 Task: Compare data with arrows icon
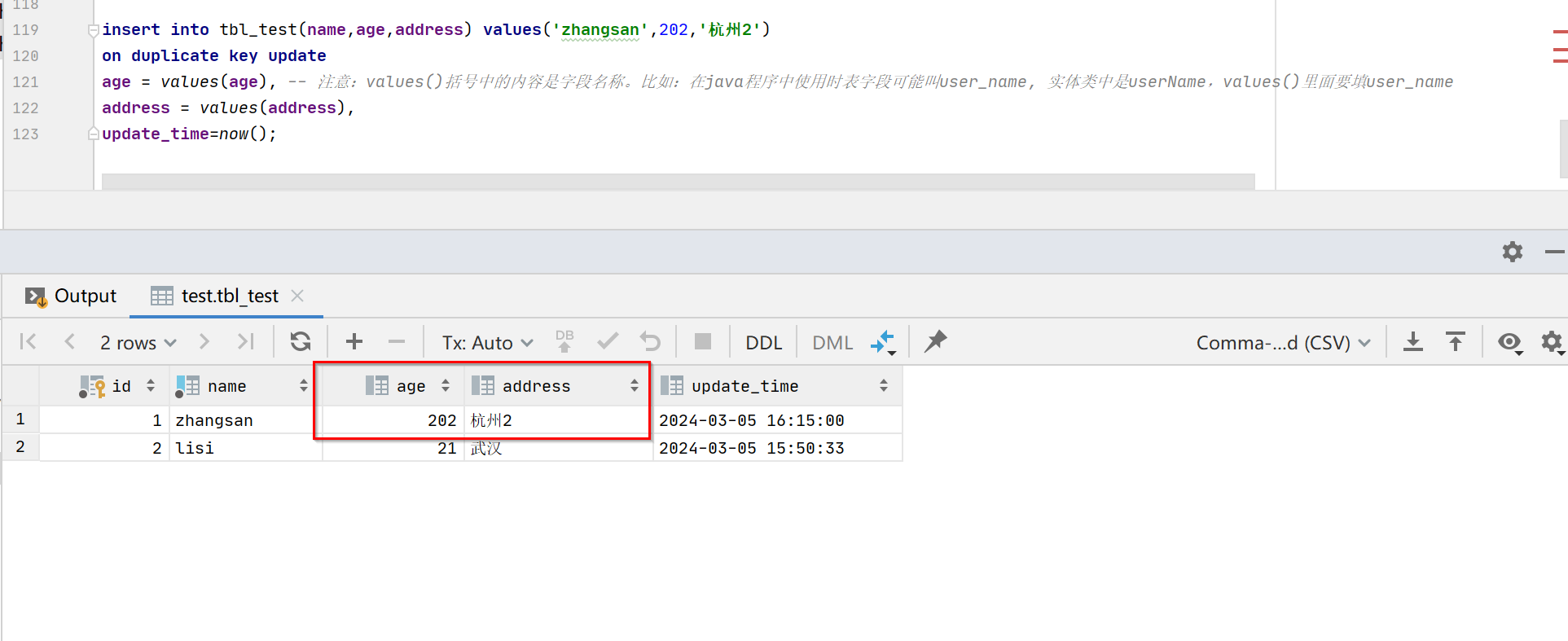[884, 342]
